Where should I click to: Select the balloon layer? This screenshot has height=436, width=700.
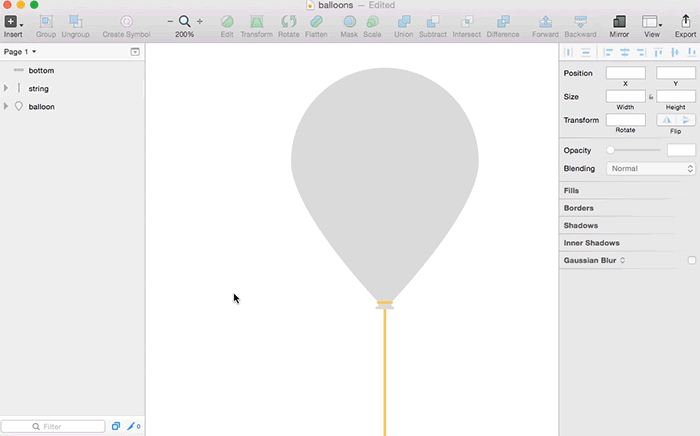72,107
